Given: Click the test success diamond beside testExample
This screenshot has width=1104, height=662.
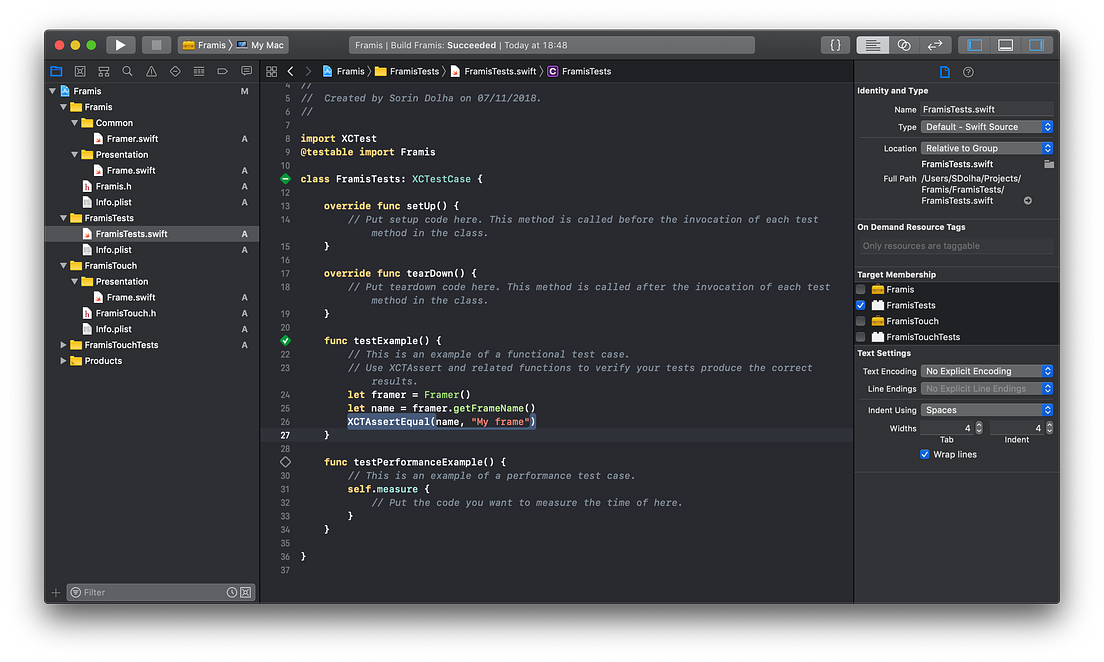Looking at the screenshot, I should (x=285, y=340).
